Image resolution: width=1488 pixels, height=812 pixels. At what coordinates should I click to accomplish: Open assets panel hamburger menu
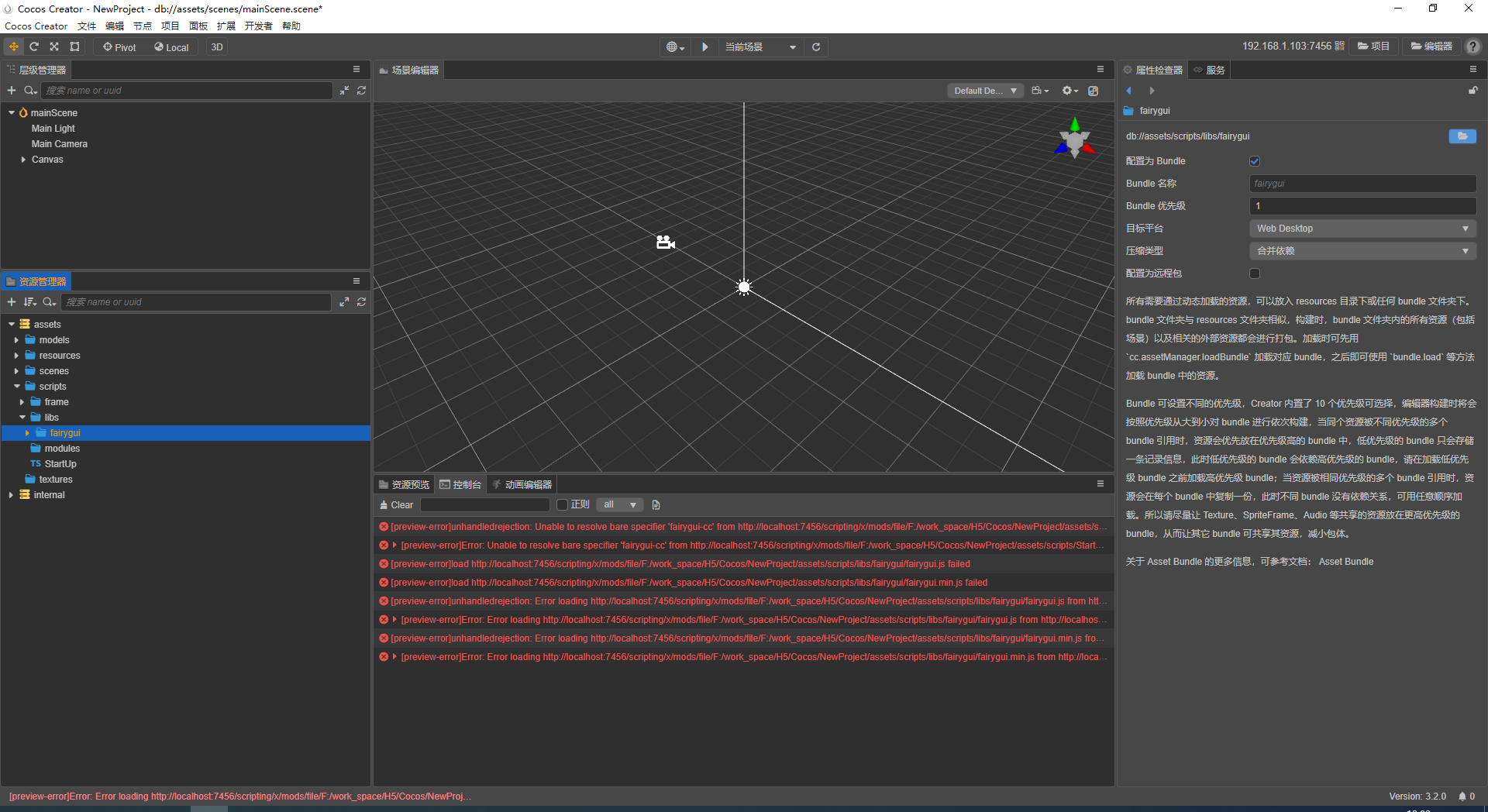[x=356, y=281]
